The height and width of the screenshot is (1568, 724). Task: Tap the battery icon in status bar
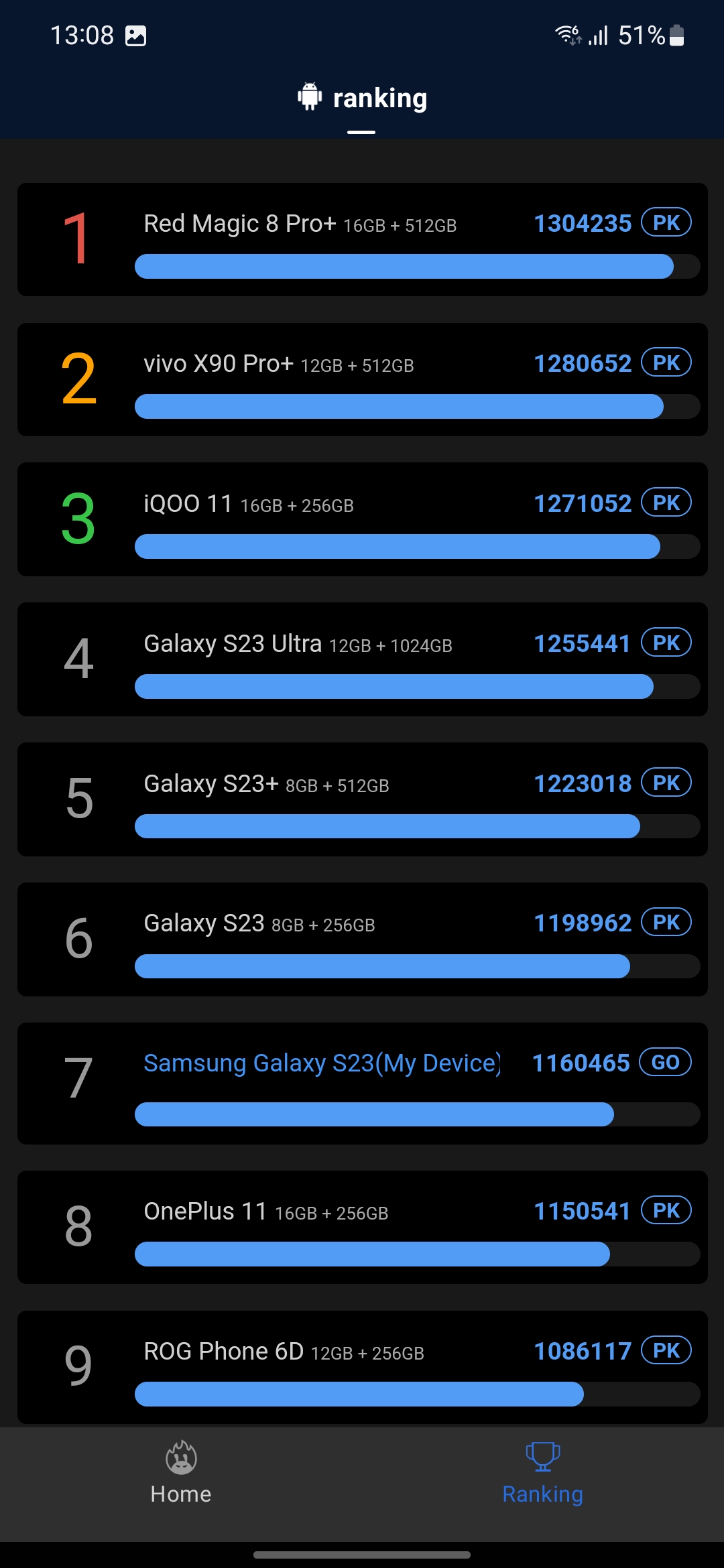677,35
